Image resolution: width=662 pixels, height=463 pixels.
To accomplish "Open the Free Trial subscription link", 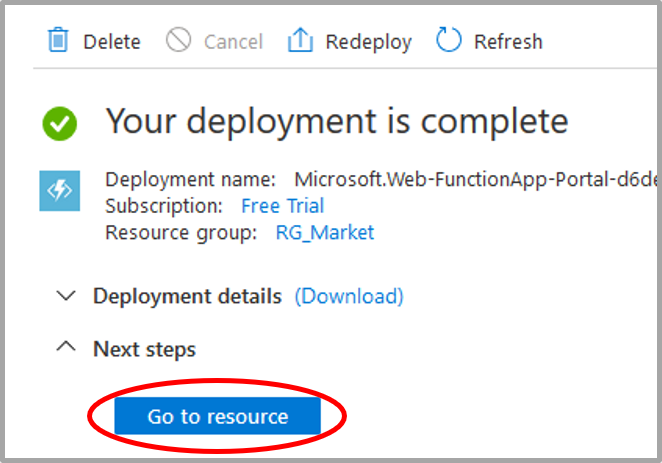I will click(x=282, y=206).
